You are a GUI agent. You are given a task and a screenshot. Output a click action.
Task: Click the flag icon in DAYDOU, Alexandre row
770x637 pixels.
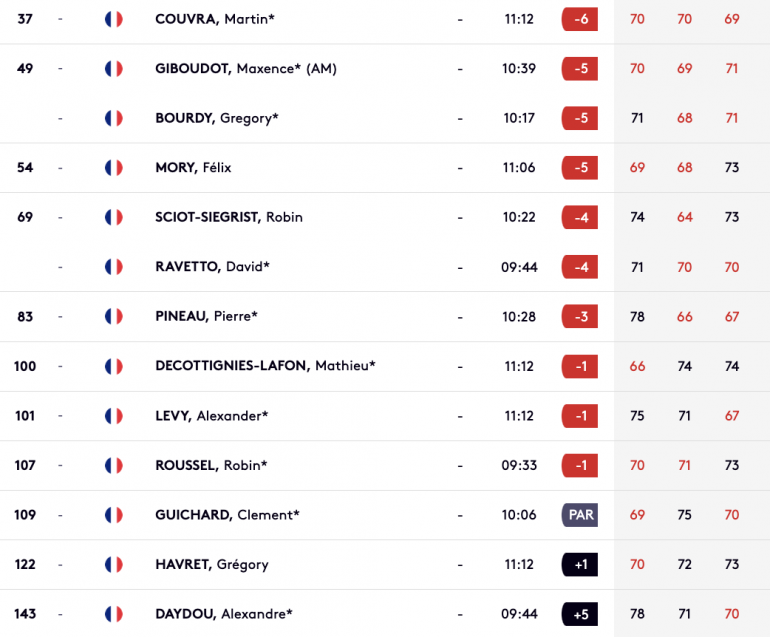tap(113, 614)
